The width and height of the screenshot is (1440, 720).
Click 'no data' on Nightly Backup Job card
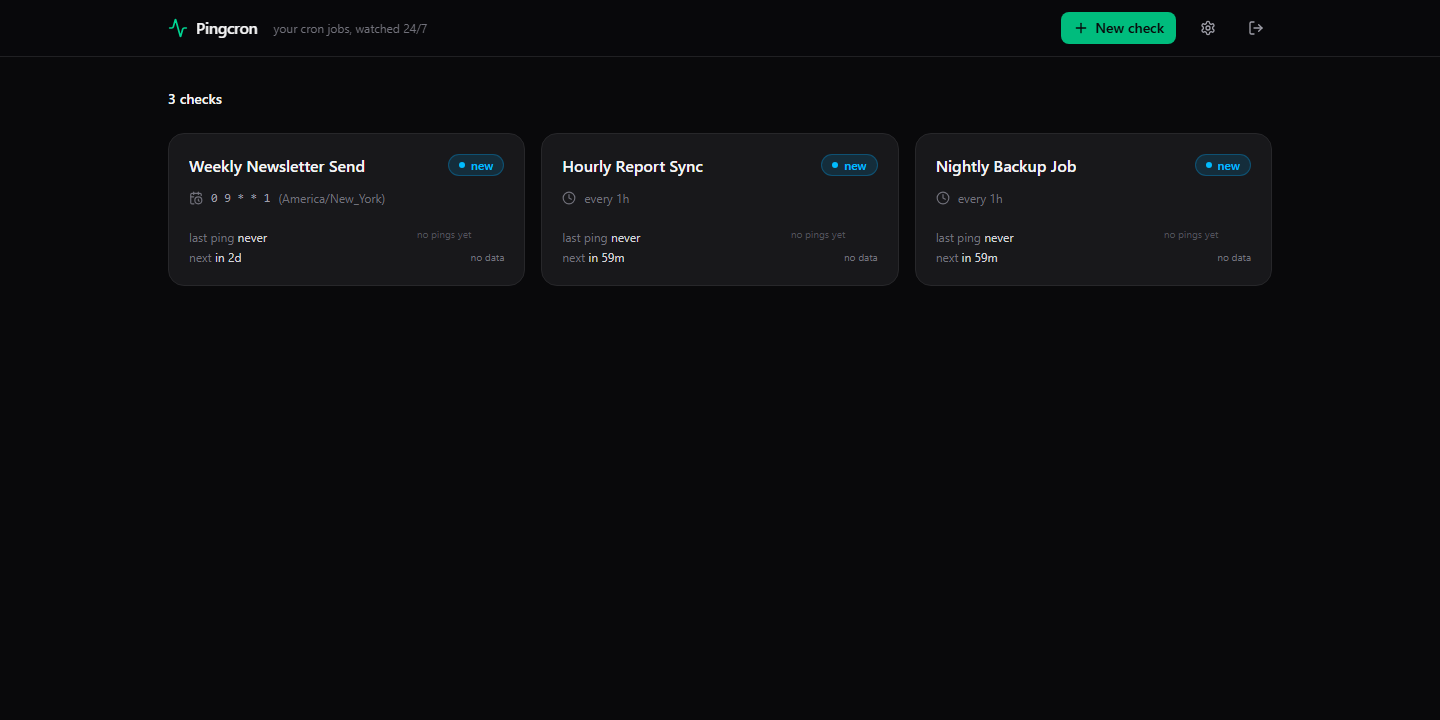pos(1234,258)
